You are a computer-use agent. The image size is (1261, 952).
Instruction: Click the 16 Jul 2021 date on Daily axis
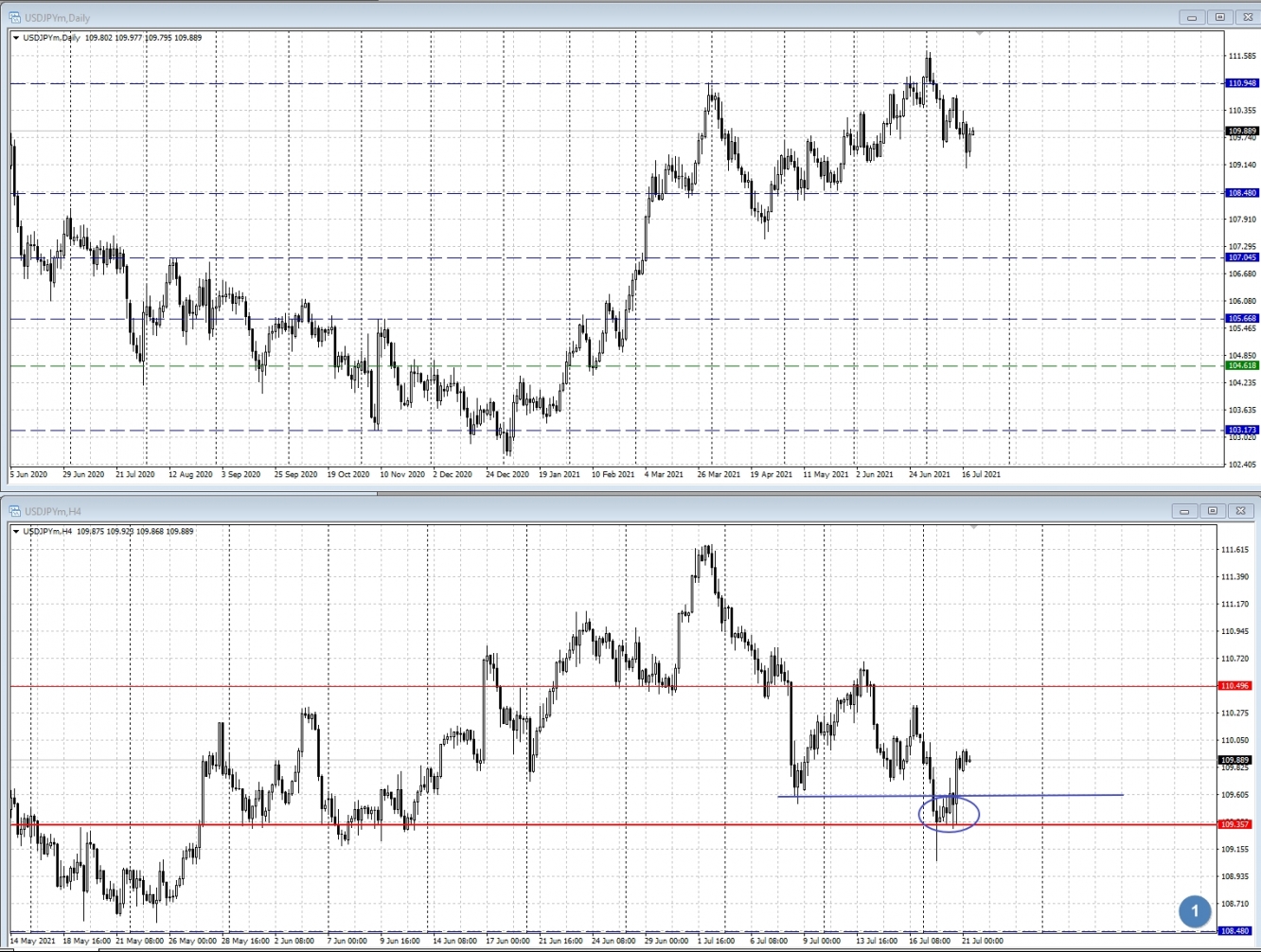coord(981,474)
